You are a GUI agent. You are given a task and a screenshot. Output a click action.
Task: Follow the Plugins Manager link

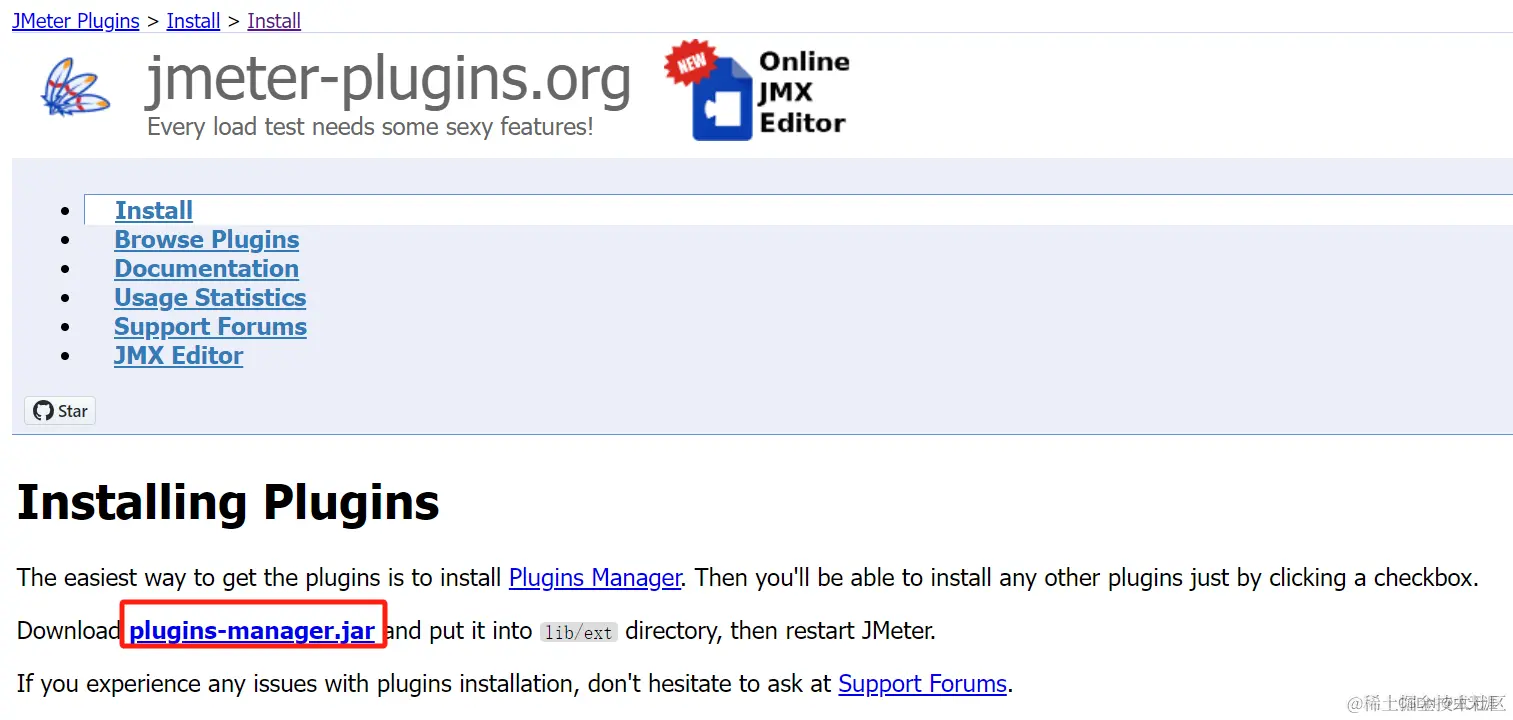click(x=595, y=577)
